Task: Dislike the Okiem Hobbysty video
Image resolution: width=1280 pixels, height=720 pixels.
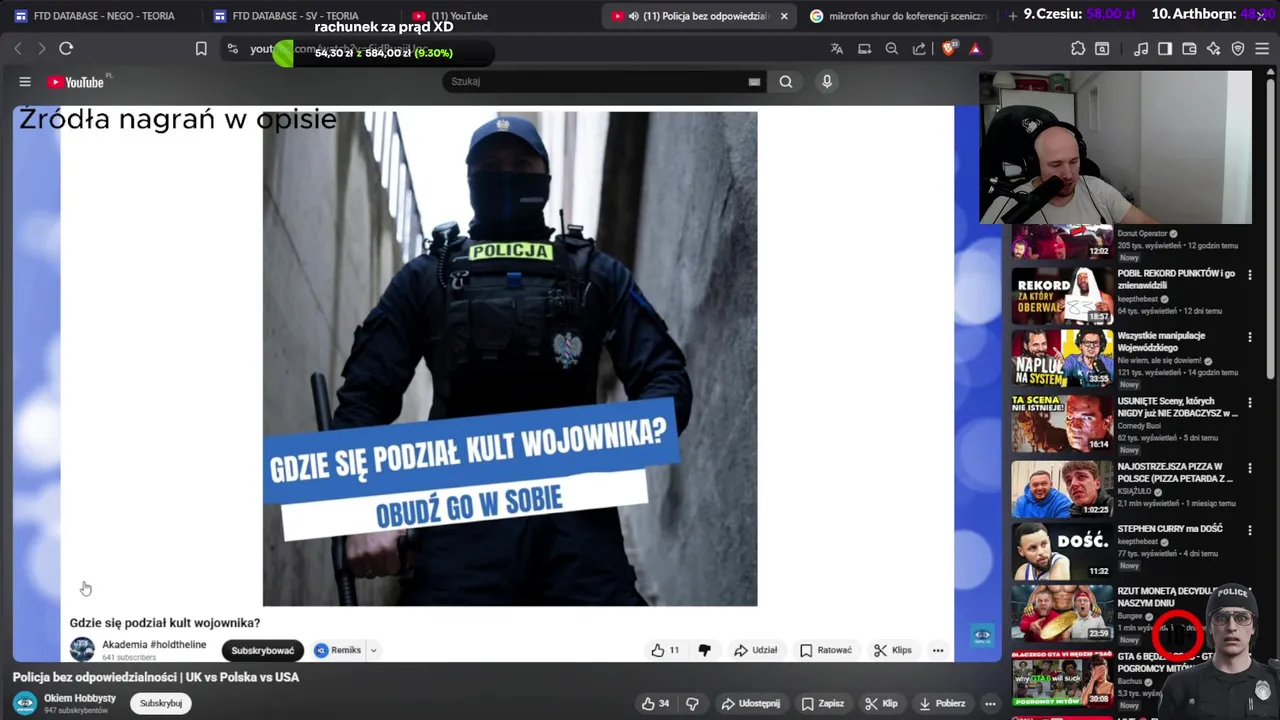Action: coord(692,703)
